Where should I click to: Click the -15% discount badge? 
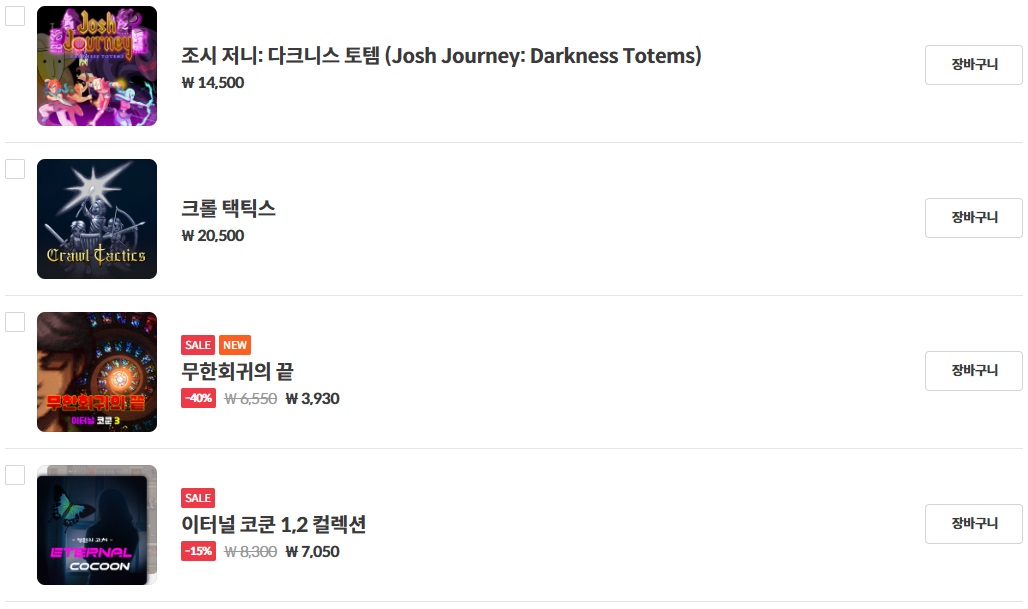click(198, 551)
